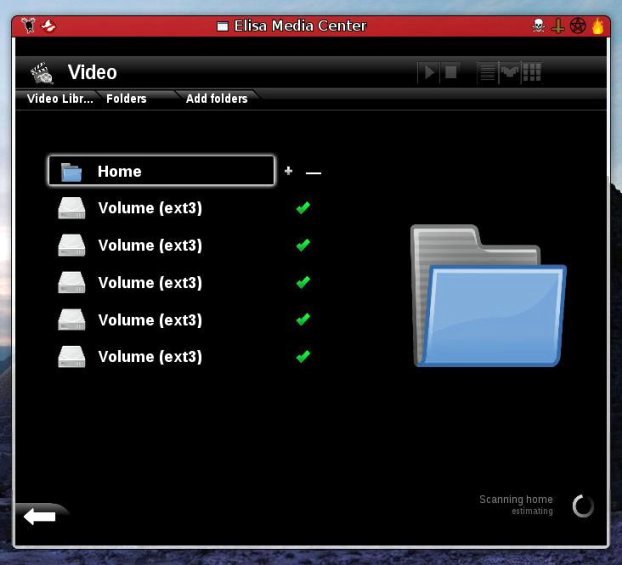
Task: Toggle the green checkmark of fourth Volume (ext3)
Action: [x=303, y=319]
